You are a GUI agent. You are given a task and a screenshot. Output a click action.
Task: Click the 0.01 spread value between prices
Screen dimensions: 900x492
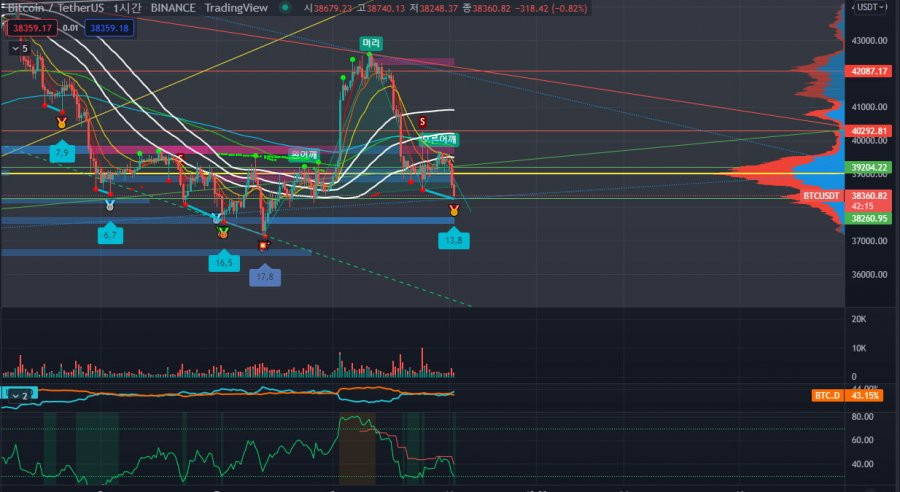(x=71, y=28)
